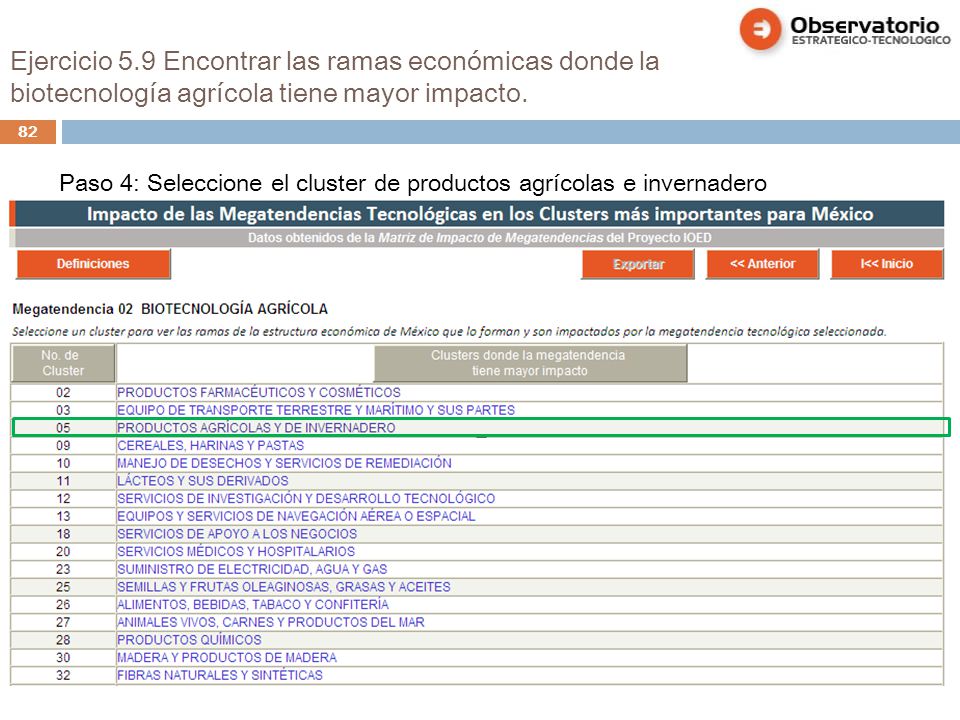Viewport: 960px width, 720px height.
Task: Click cluster number 02 cell
Action: pyautogui.click(x=63, y=392)
